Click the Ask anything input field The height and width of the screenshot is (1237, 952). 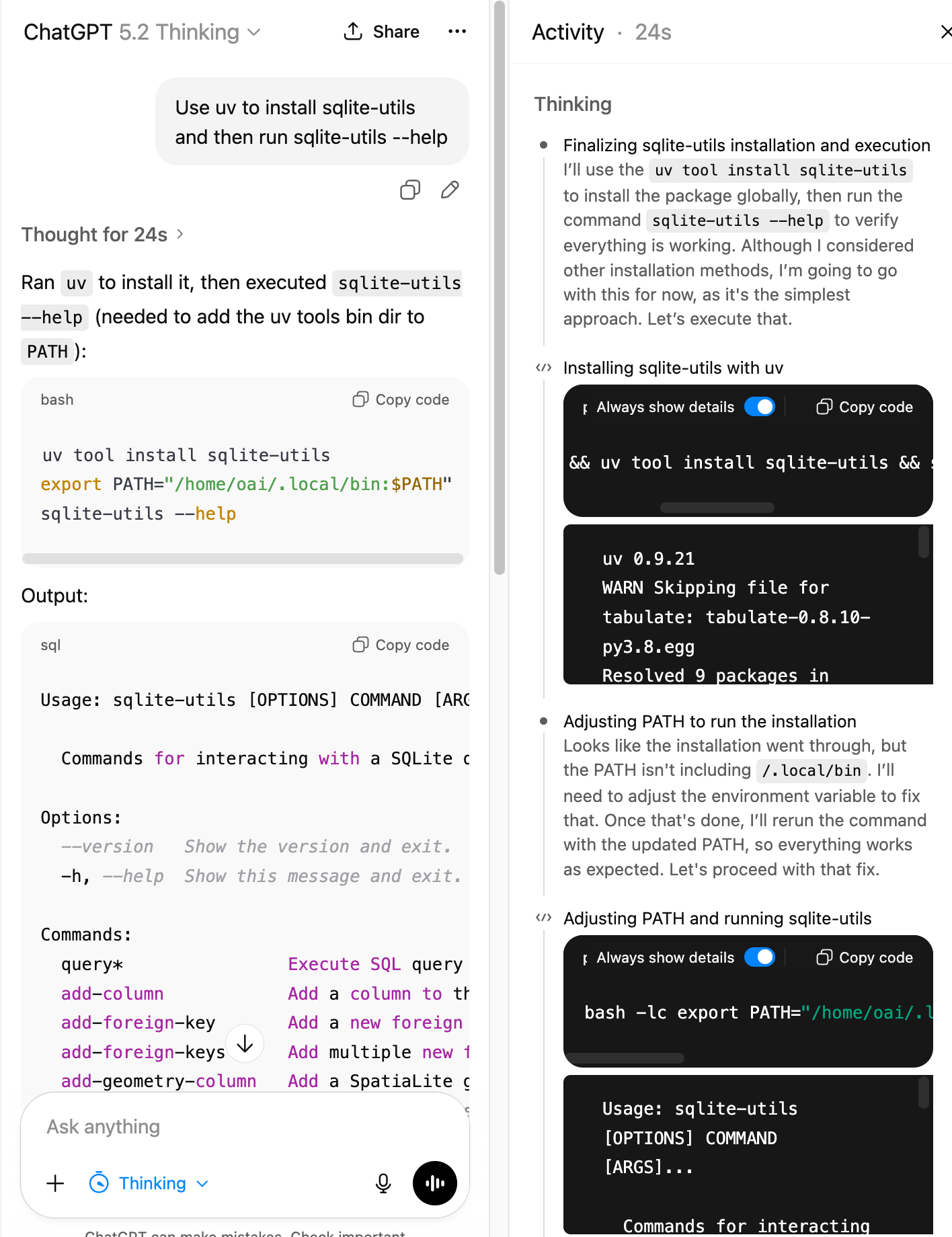click(x=242, y=1127)
